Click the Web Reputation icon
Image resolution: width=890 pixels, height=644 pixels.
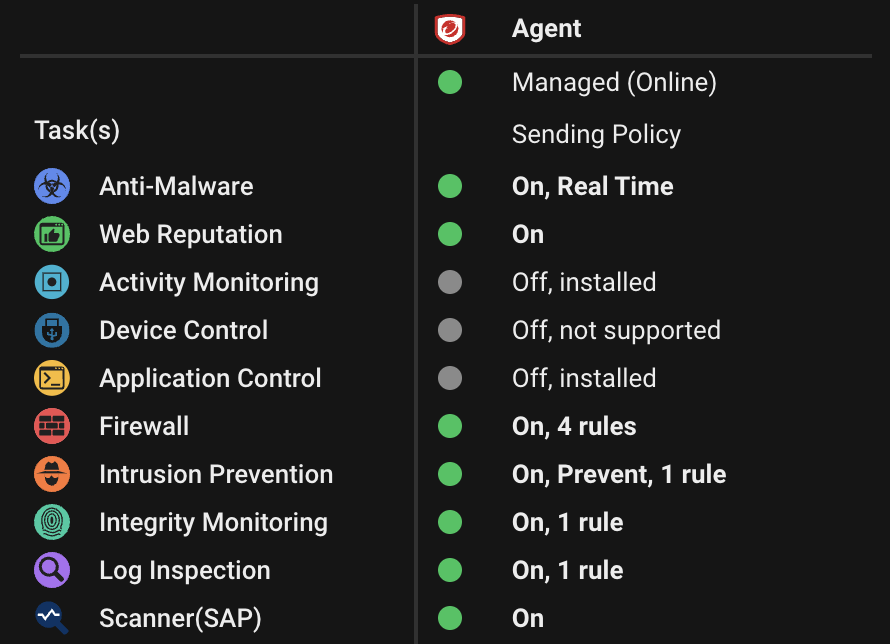[x=52, y=234]
